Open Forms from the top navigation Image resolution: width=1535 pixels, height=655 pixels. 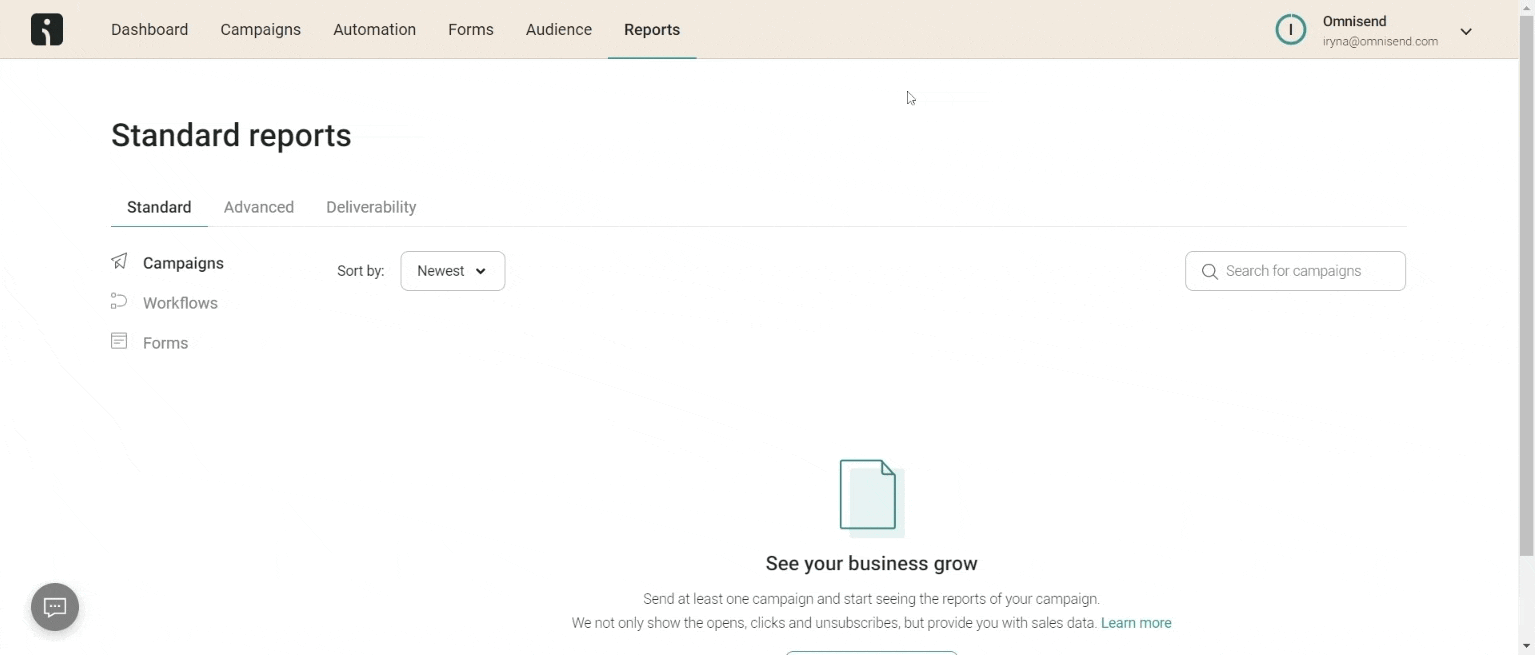[x=471, y=29]
